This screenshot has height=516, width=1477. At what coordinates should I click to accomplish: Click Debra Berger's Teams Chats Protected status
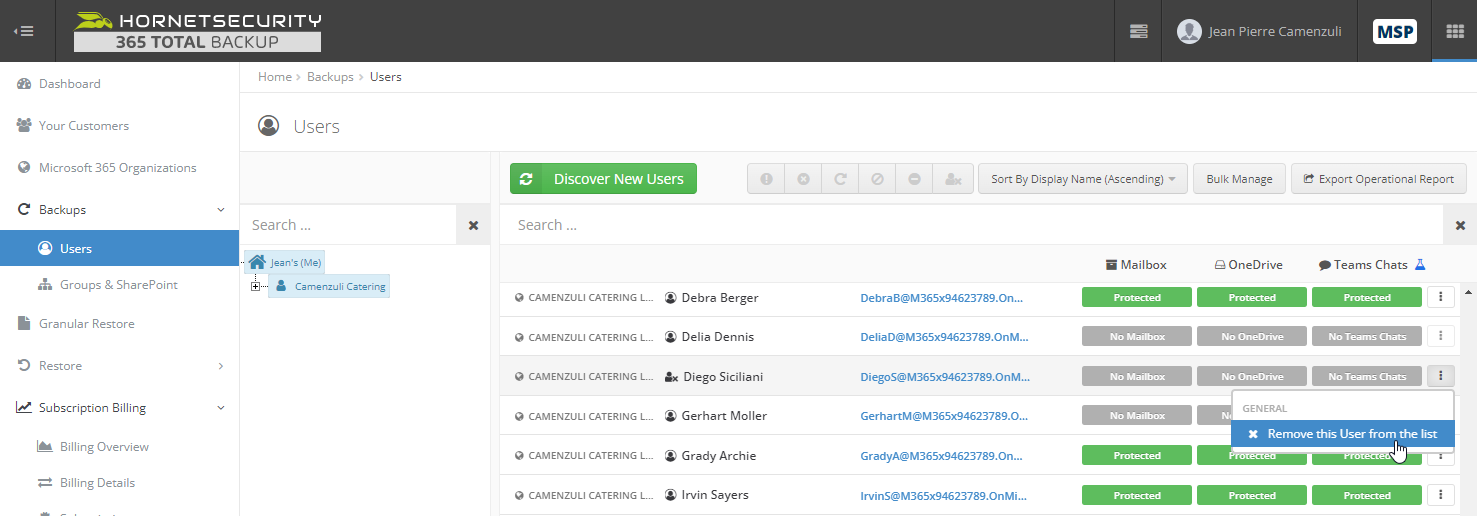[x=1367, y=297]
